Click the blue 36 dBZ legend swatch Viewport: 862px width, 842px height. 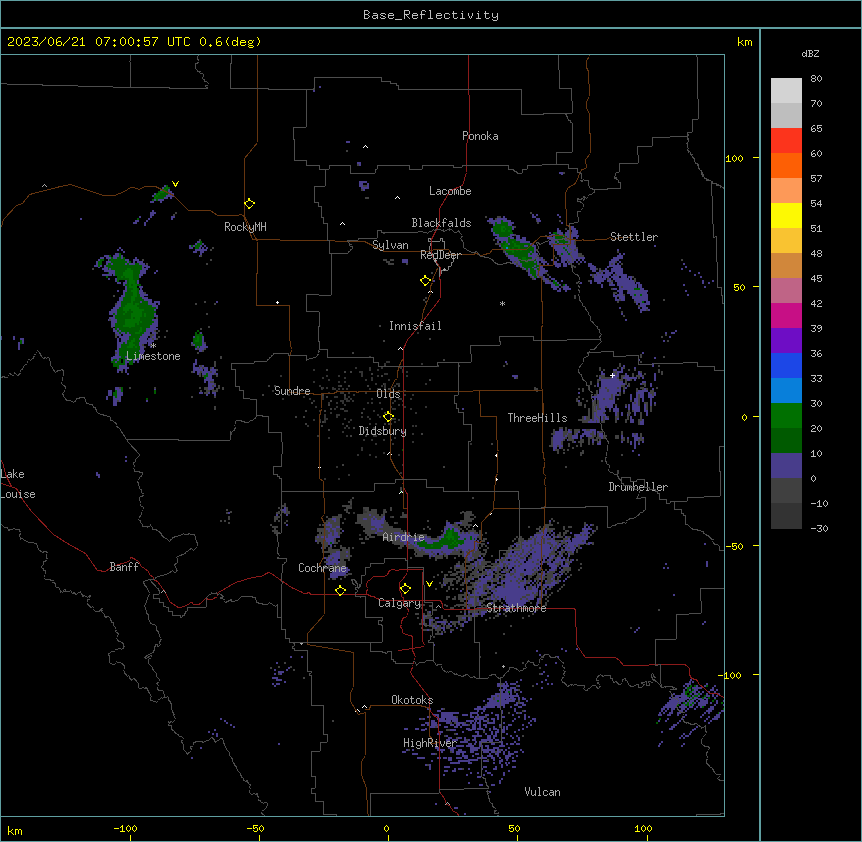(x=786, y=365)
